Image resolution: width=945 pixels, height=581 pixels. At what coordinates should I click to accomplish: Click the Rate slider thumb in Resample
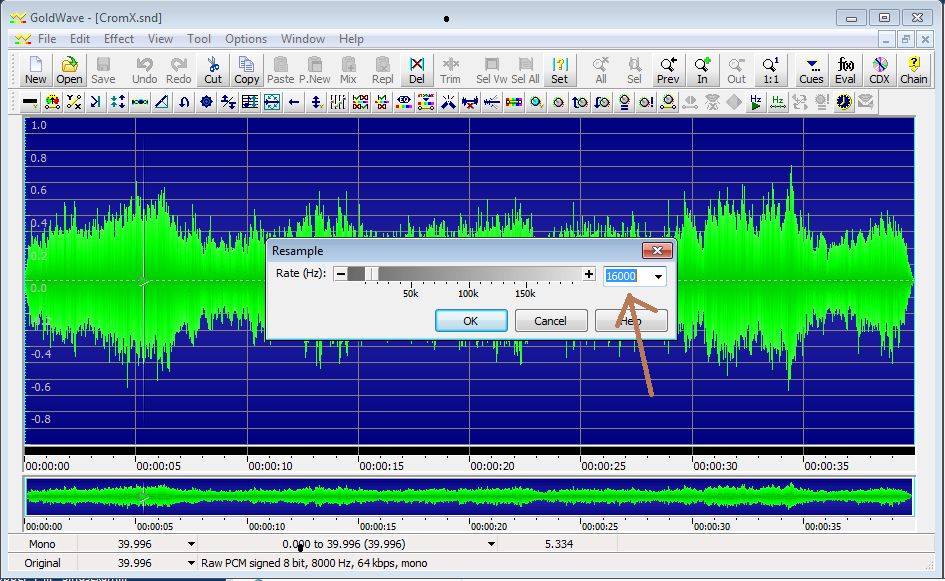point(371,274)
